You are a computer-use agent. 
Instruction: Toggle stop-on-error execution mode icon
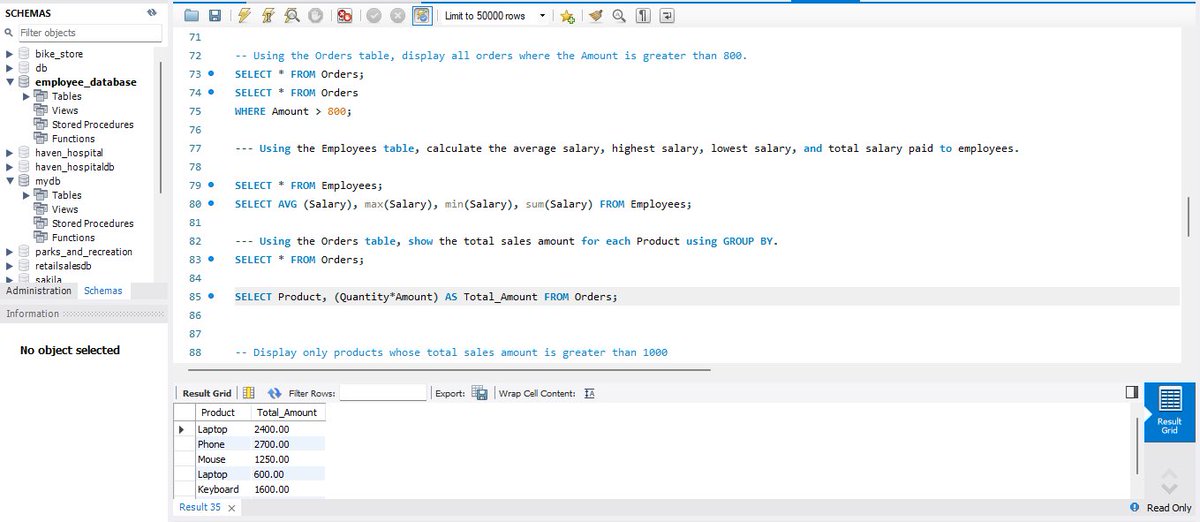(x=344, y=16)
